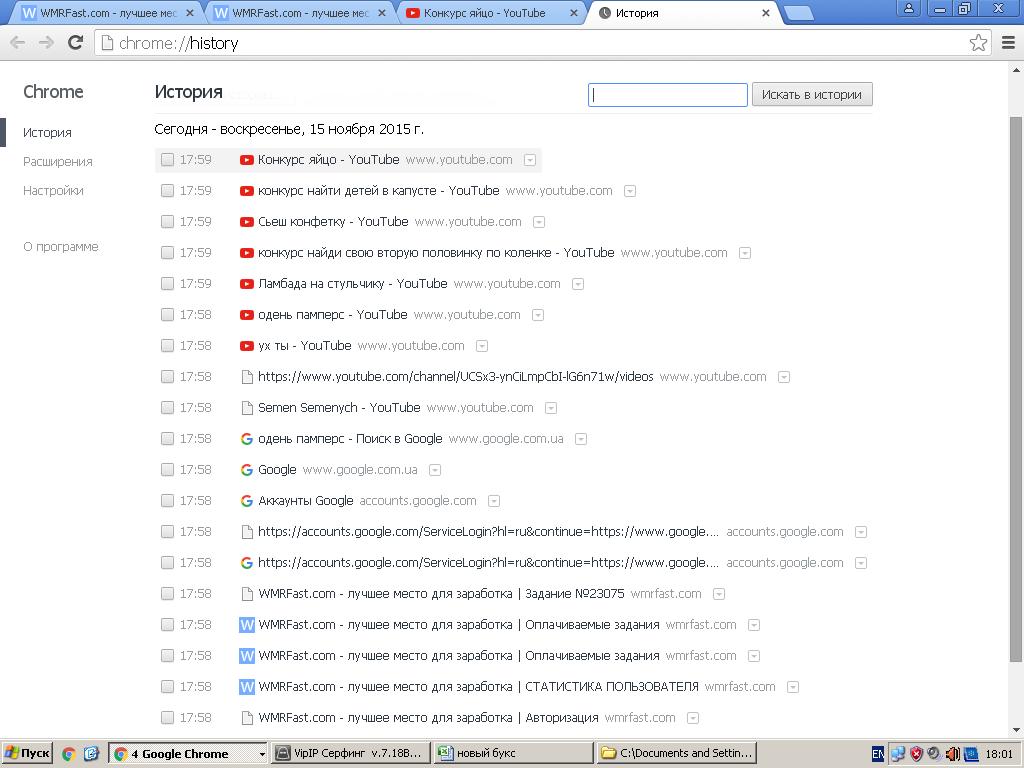Image resolution: width=1024 pixels, height=768 pixels.
Task: Open 'Настройки' in the left sidebar
Action: coord(53,191)
